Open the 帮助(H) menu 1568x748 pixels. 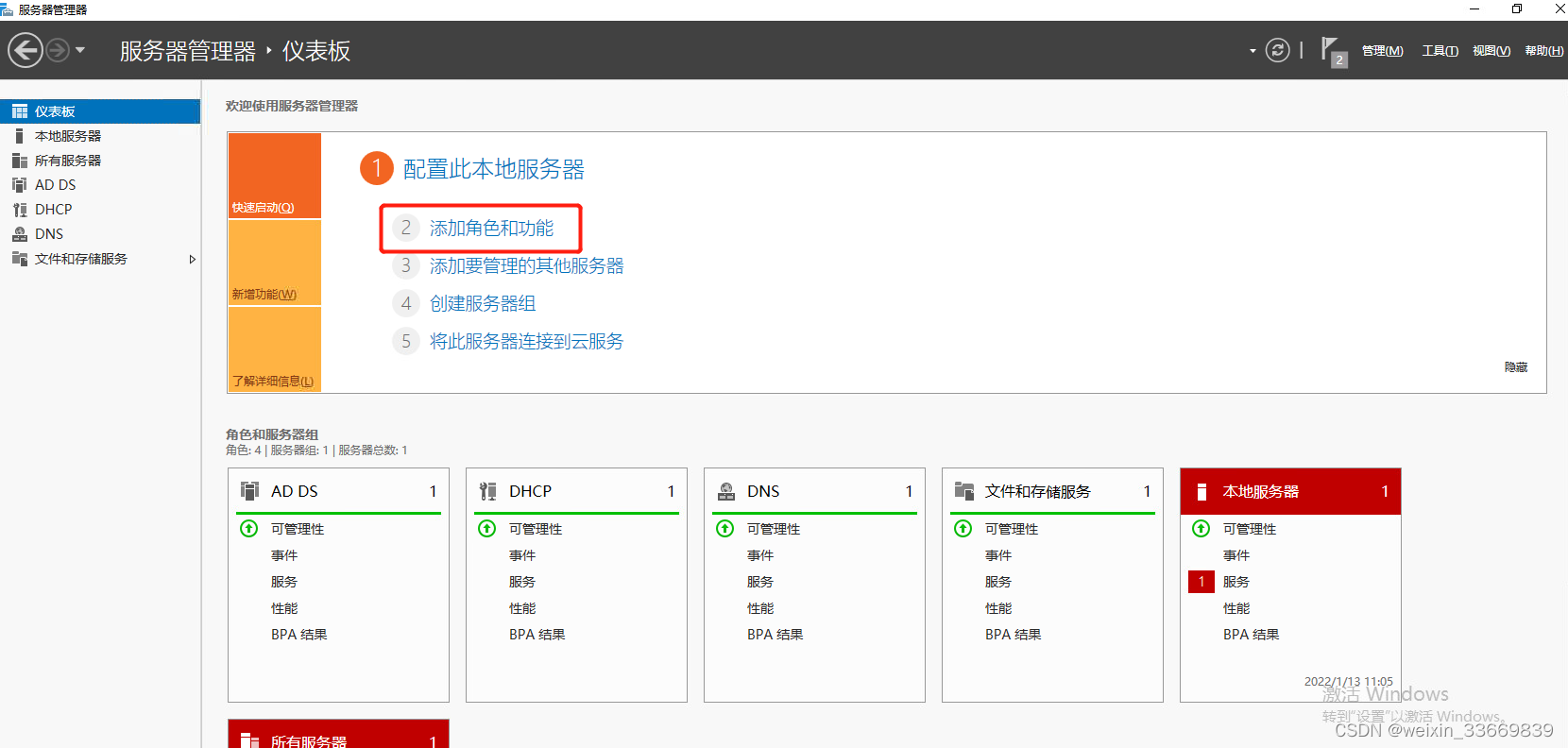coord(1543,51)
